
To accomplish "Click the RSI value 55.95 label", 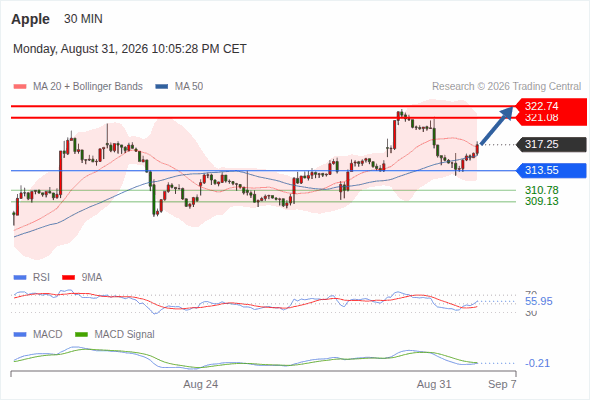I will 539,301.
